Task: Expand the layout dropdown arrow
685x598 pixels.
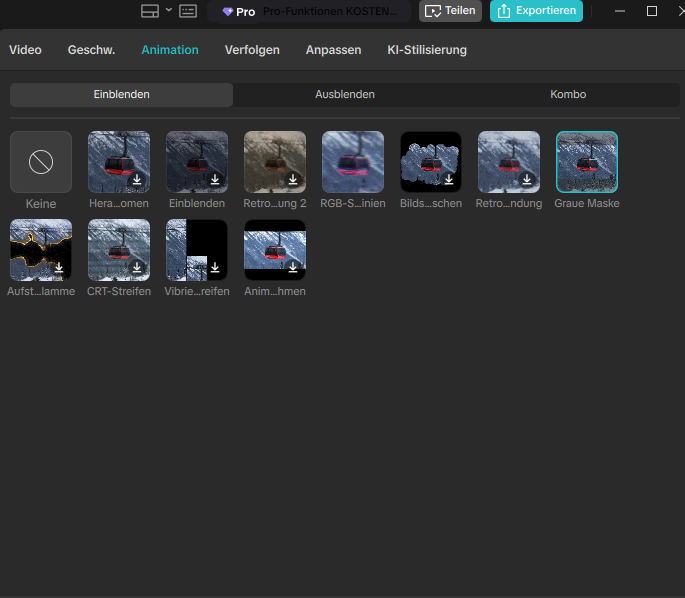Action: point(168,10)
